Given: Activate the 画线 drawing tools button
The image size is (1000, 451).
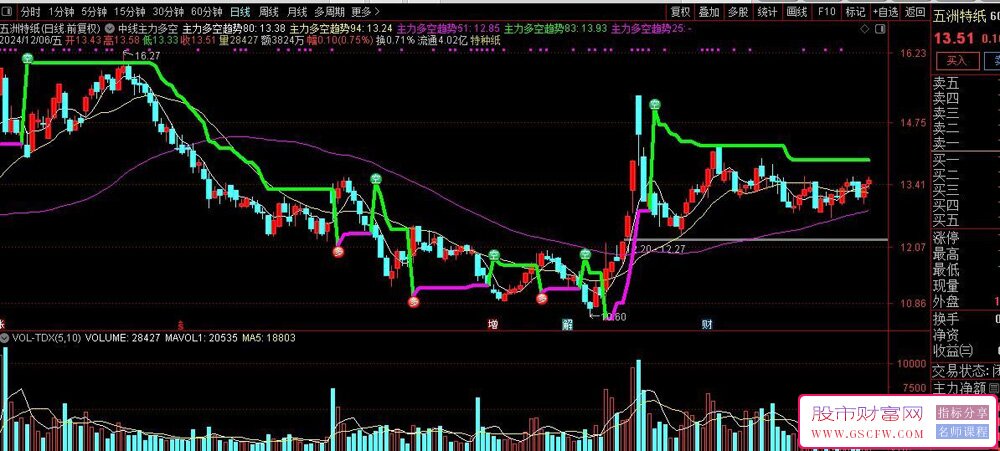Looking at the screenshot, I should (797, 11).
